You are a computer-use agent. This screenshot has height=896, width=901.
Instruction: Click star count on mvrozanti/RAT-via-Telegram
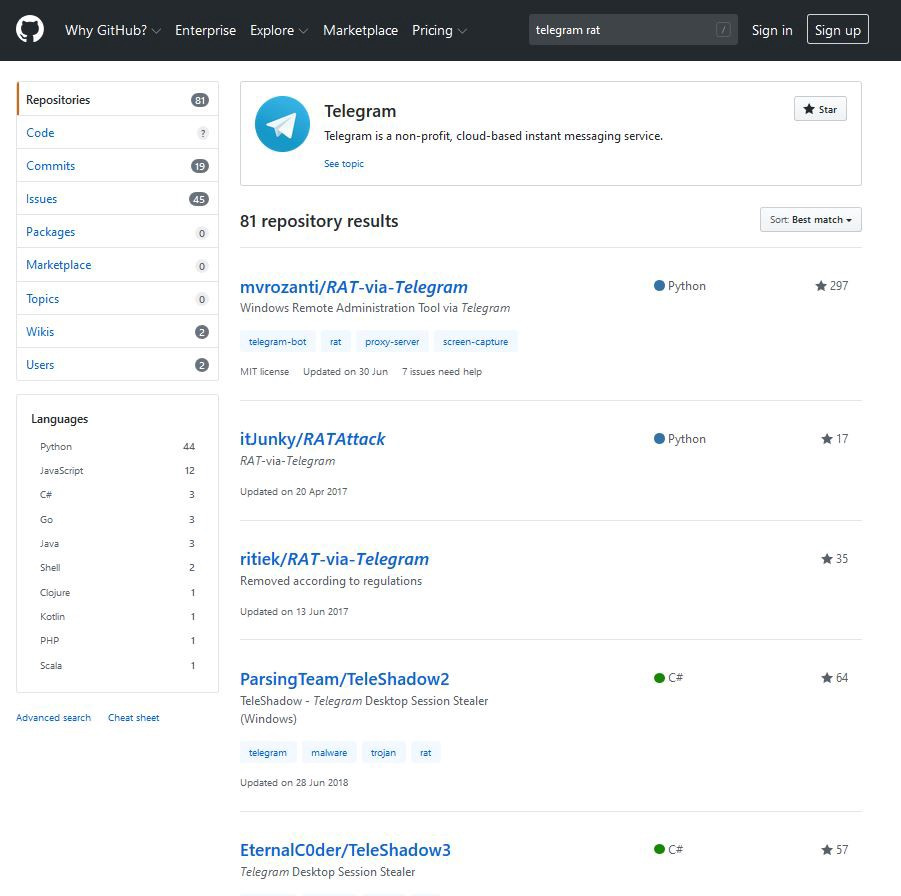point(832,286)
